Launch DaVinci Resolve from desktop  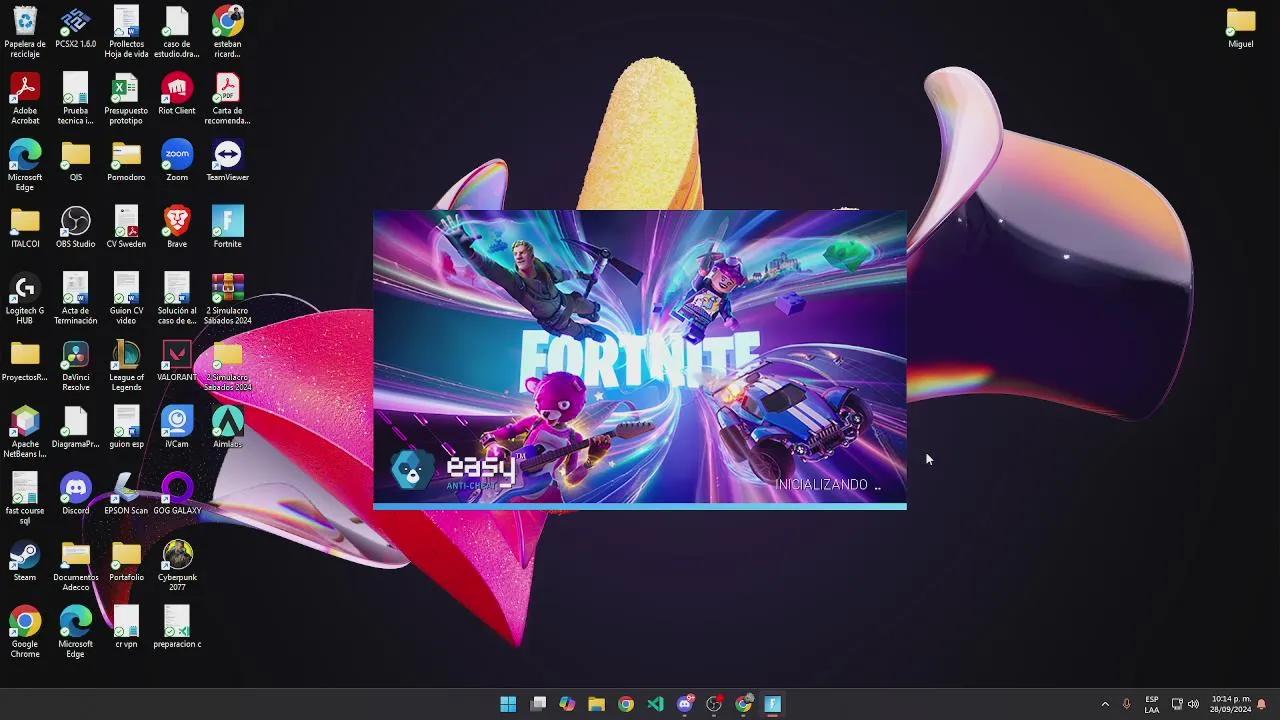pyautogui.click(x=76, y=366)
